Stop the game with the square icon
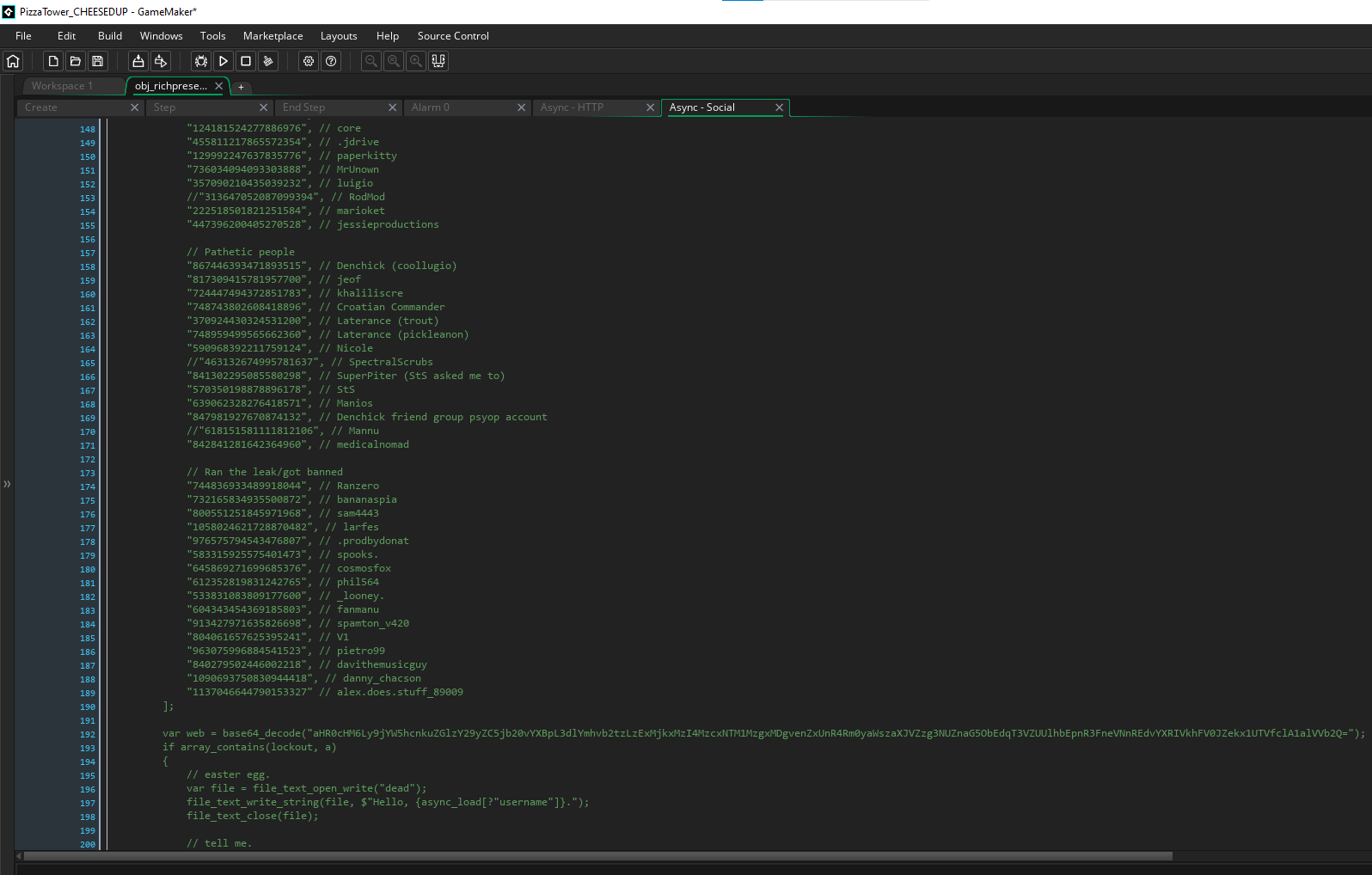Viewport: 1372px width, 875px height. point(246,61)
